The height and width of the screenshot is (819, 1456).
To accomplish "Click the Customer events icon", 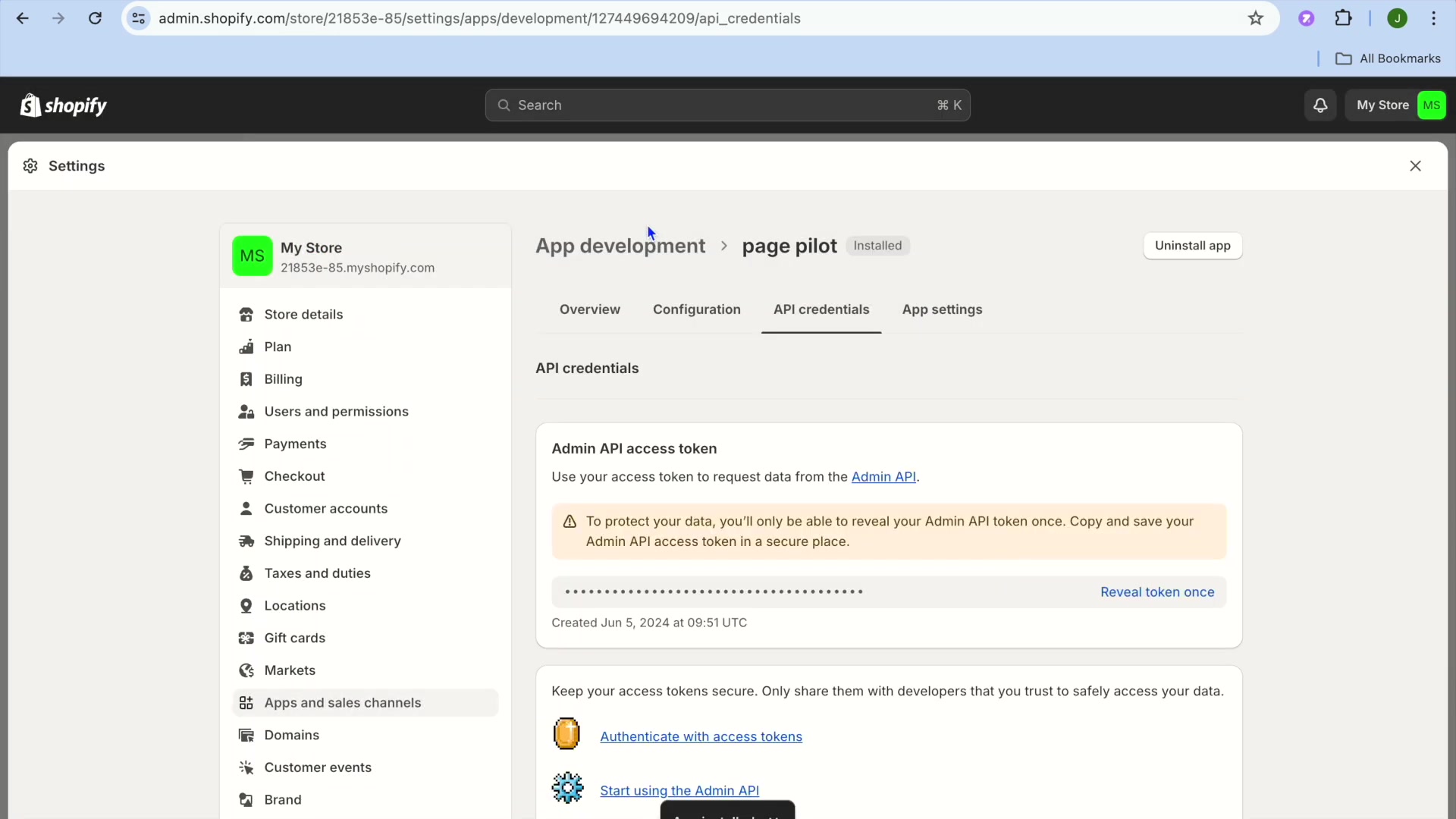I will [246, 767].
